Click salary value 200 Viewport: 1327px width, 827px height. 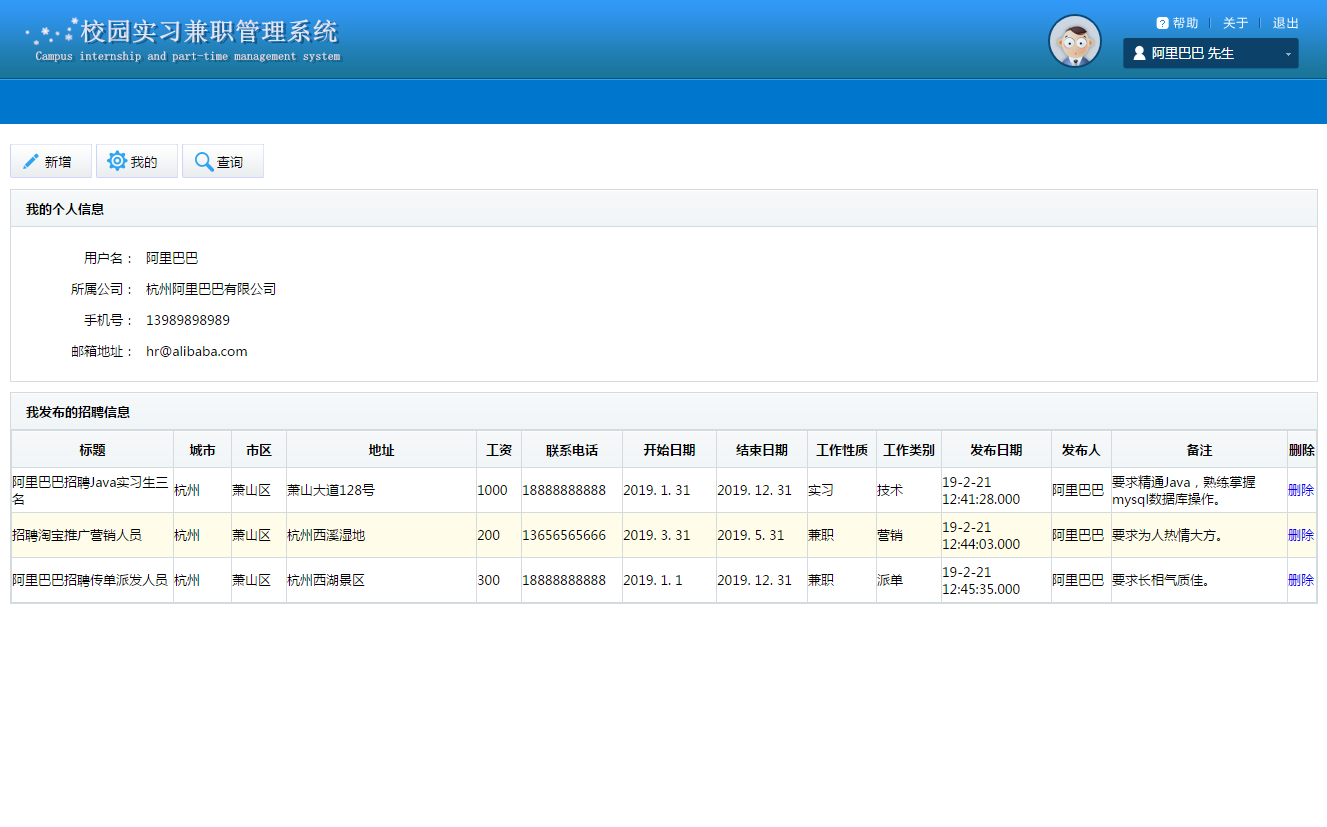[489, 535]
